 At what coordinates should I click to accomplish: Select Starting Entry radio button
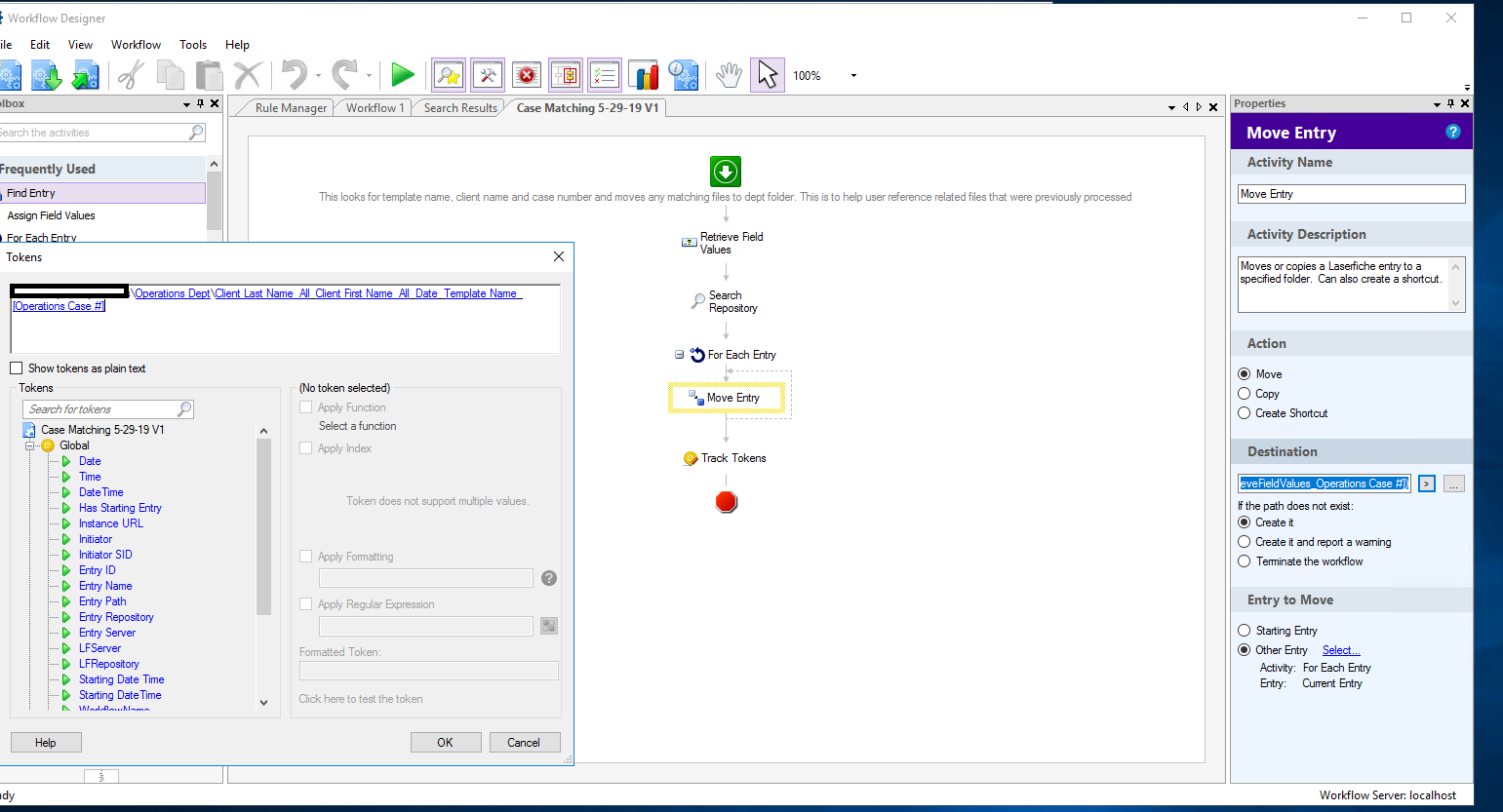[1245, 631]
